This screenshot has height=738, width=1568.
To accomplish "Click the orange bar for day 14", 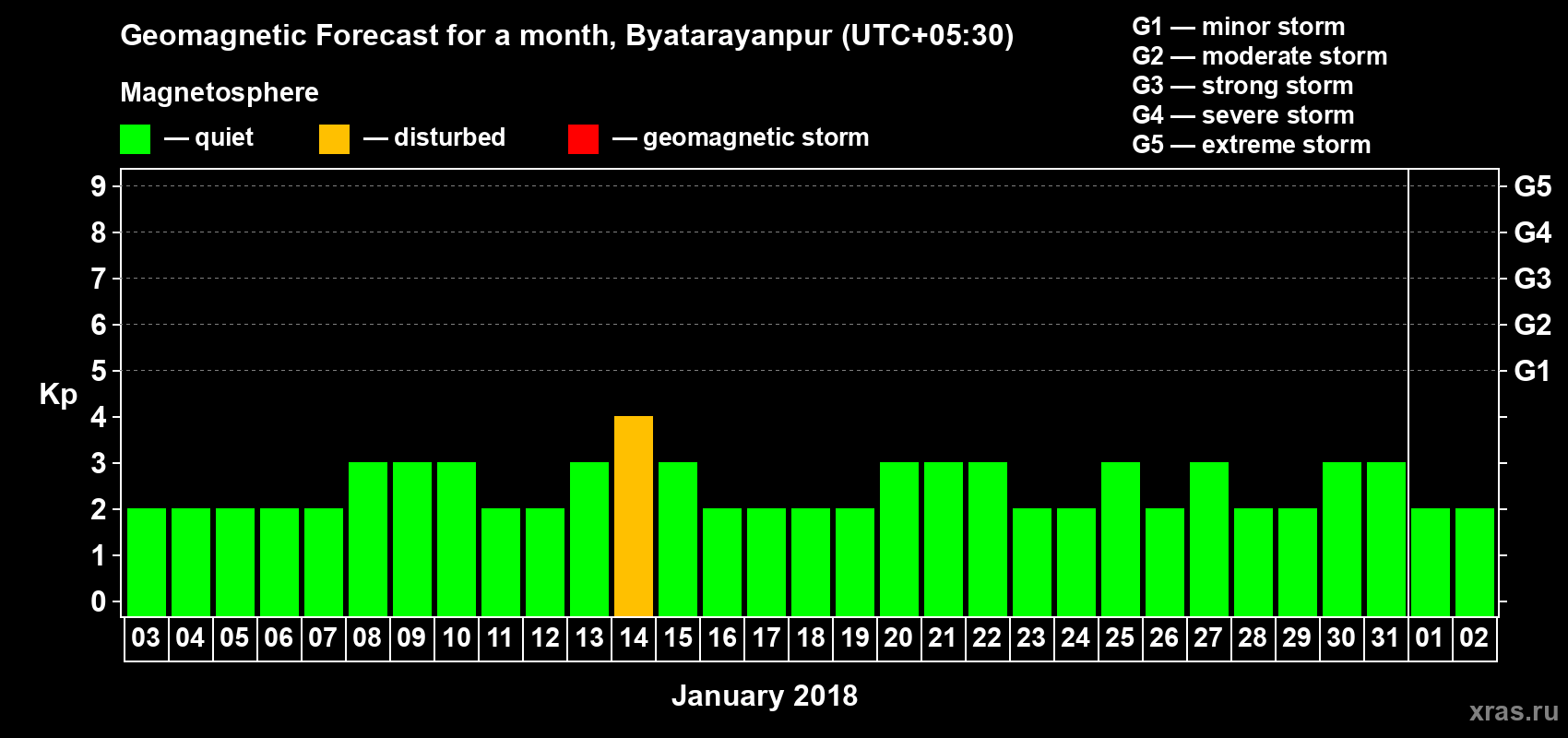I will pos(634,516).
